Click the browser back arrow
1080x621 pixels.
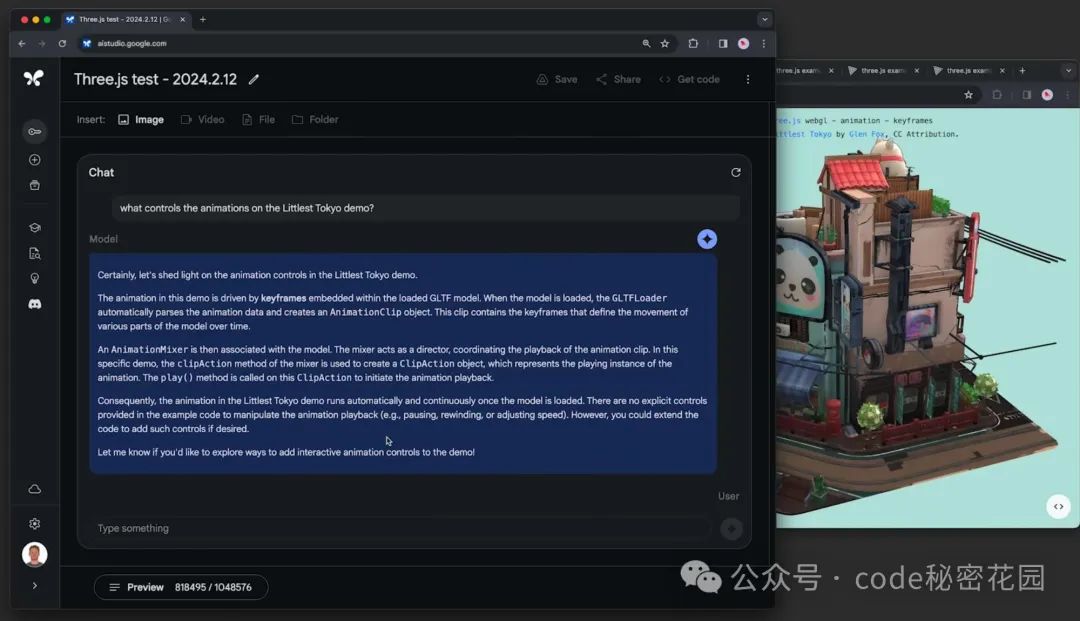[x=22, y=43]
